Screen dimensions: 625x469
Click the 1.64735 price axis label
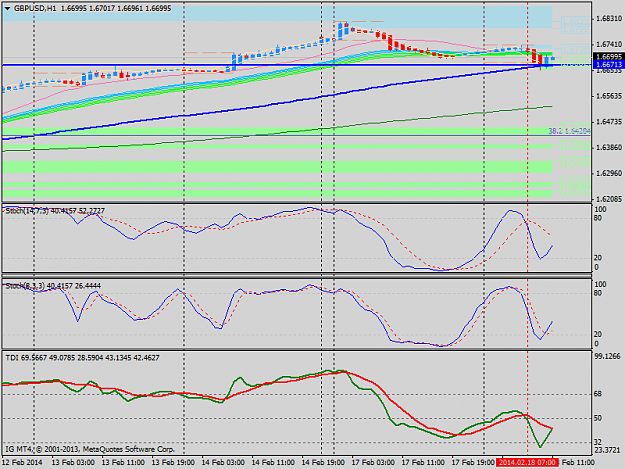pos(608,122)
